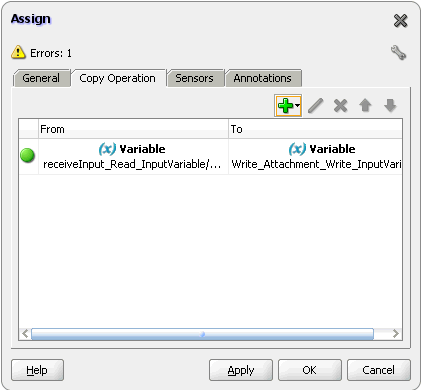Click the To column variable (x) icon
The height and width of the screenshot is (390, 421).
point(297,149)
